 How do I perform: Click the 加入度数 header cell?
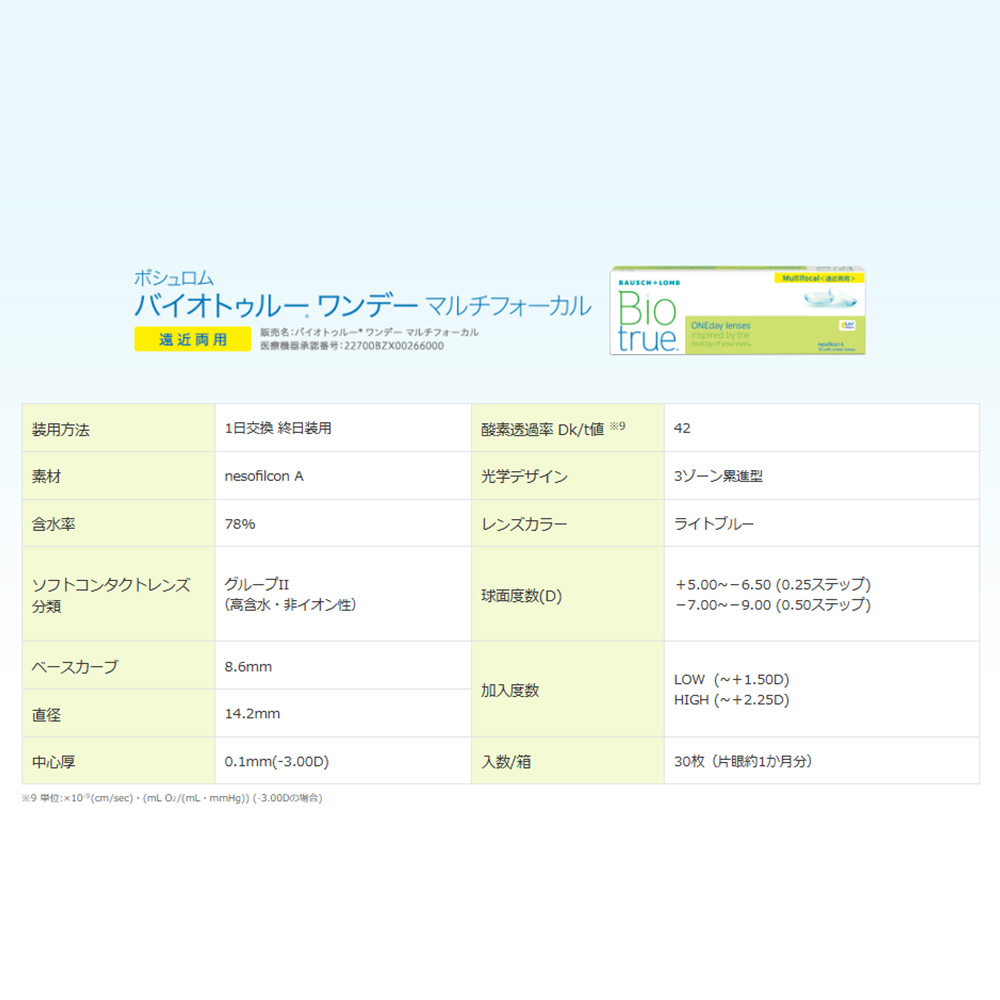click(568, 690)
